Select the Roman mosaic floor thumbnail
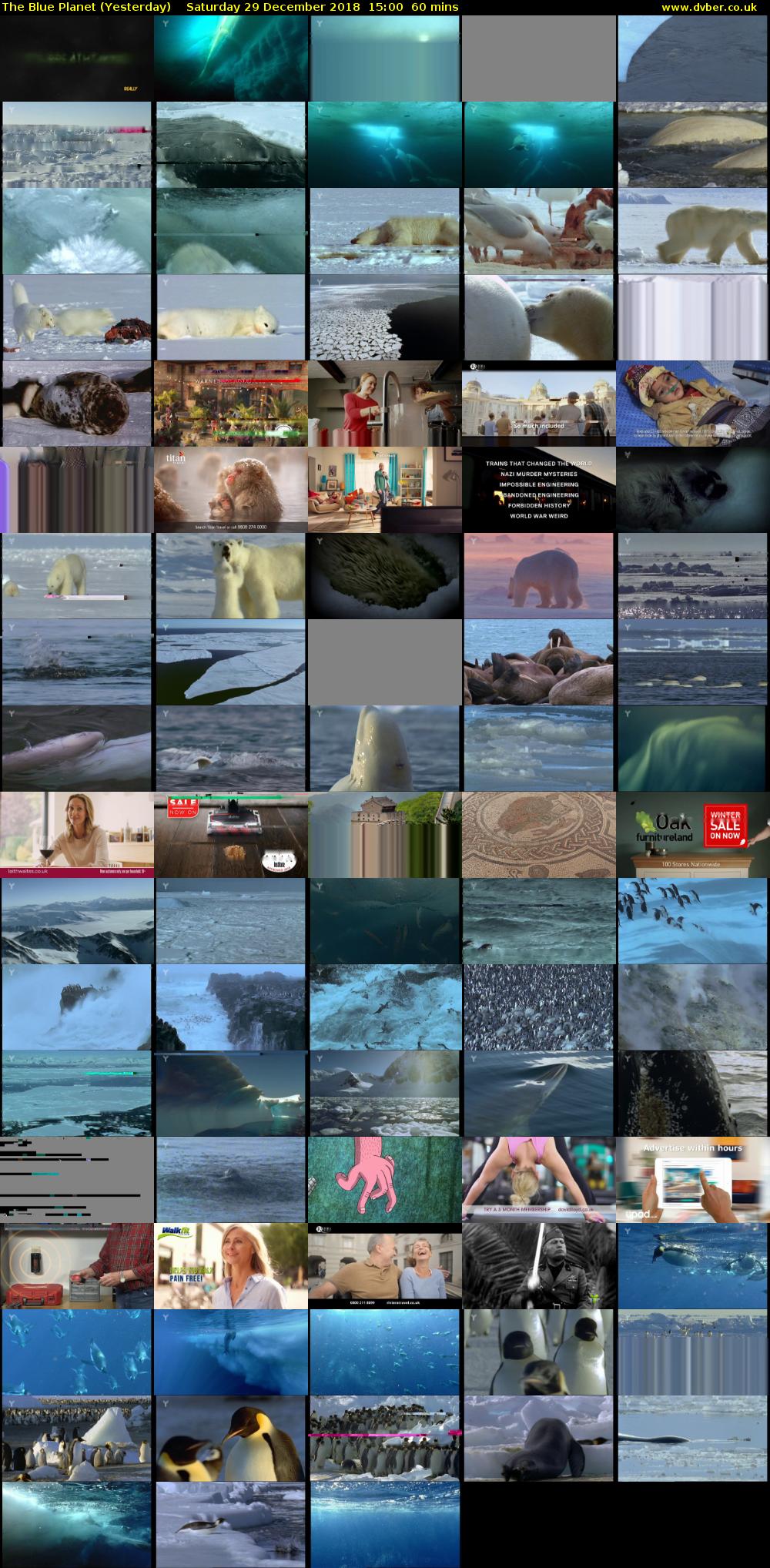The width and height of the screenshot is (770, 1568). 539,836
